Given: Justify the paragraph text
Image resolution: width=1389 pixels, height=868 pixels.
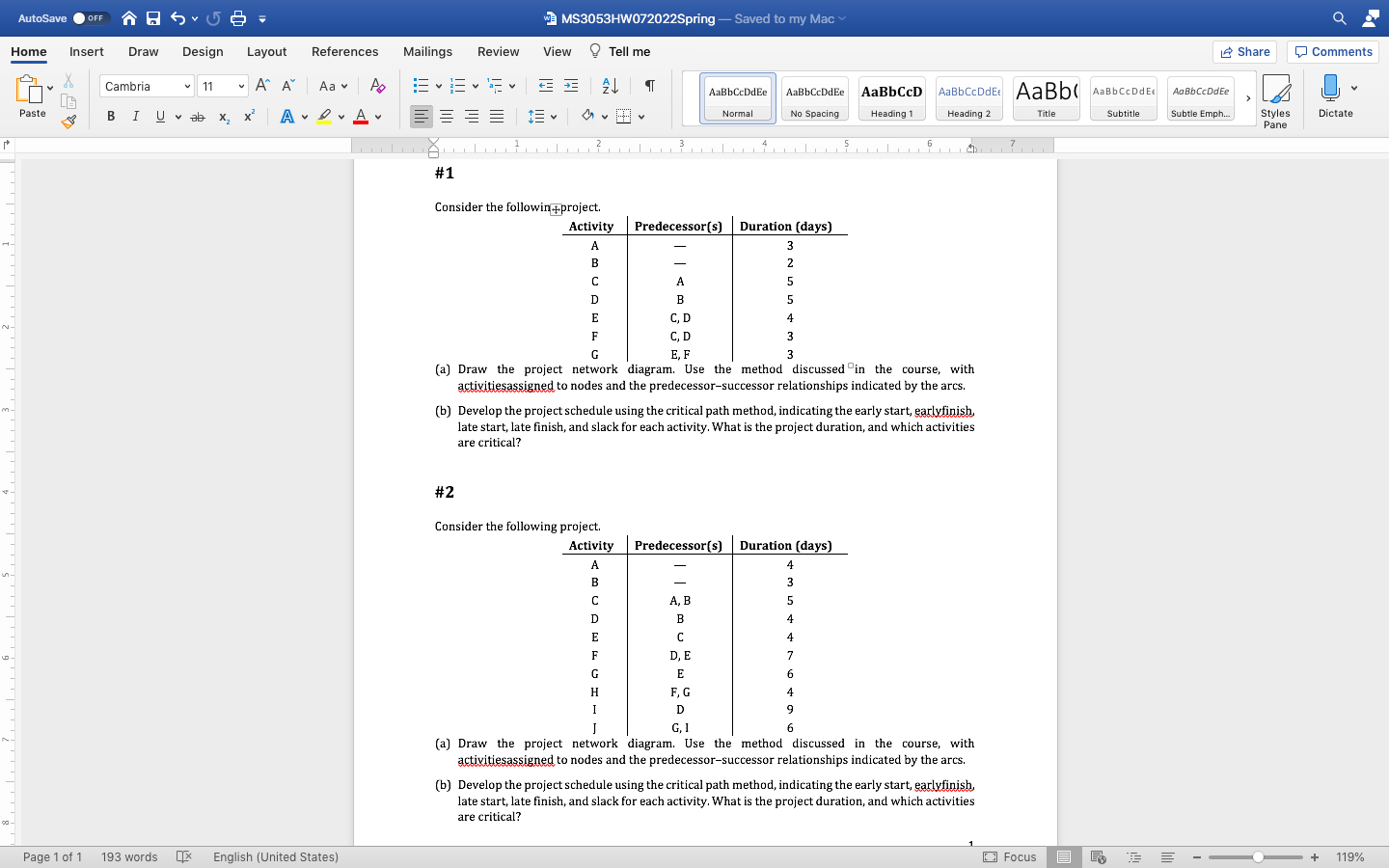Looking at the screenshot, I should pos(497,117).
